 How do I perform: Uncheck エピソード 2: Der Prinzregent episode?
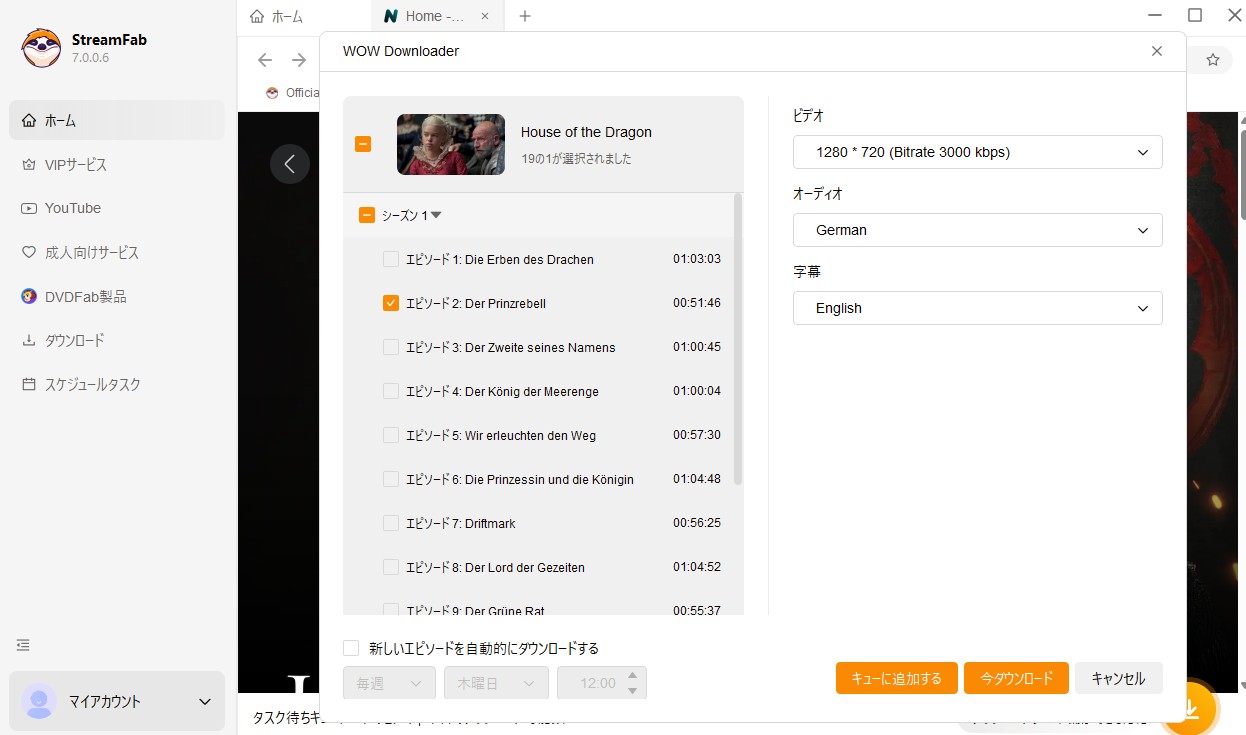(390, 302)
